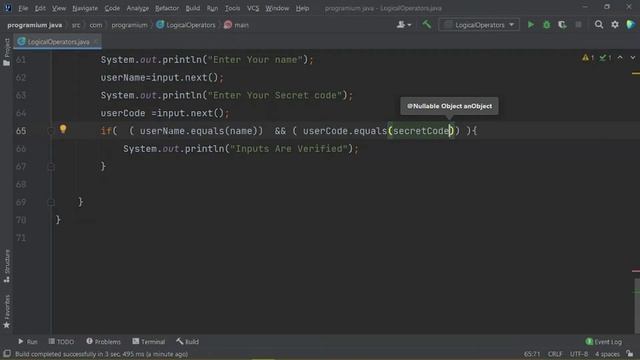Open the Terminal tool window tab
Image resolution: width=640 pixels, height=360 pixels.
click(149, 342)
